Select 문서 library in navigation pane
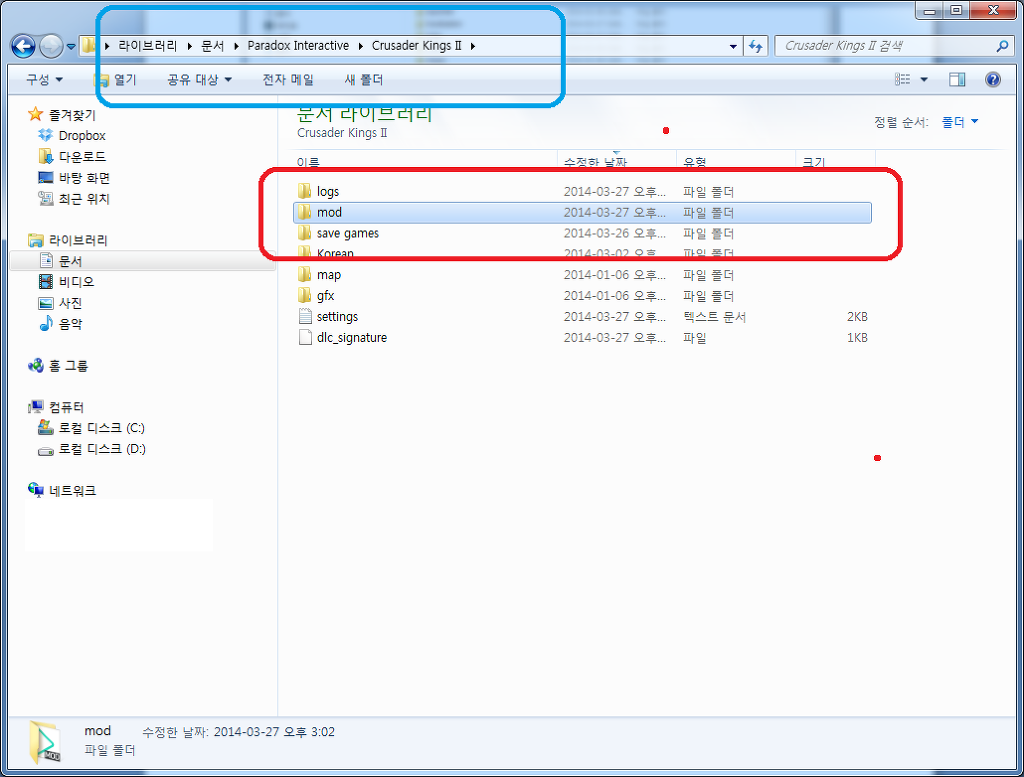The width and height of the screenshot is (1024, 777). pyautogui.click(x=71, y=261)
